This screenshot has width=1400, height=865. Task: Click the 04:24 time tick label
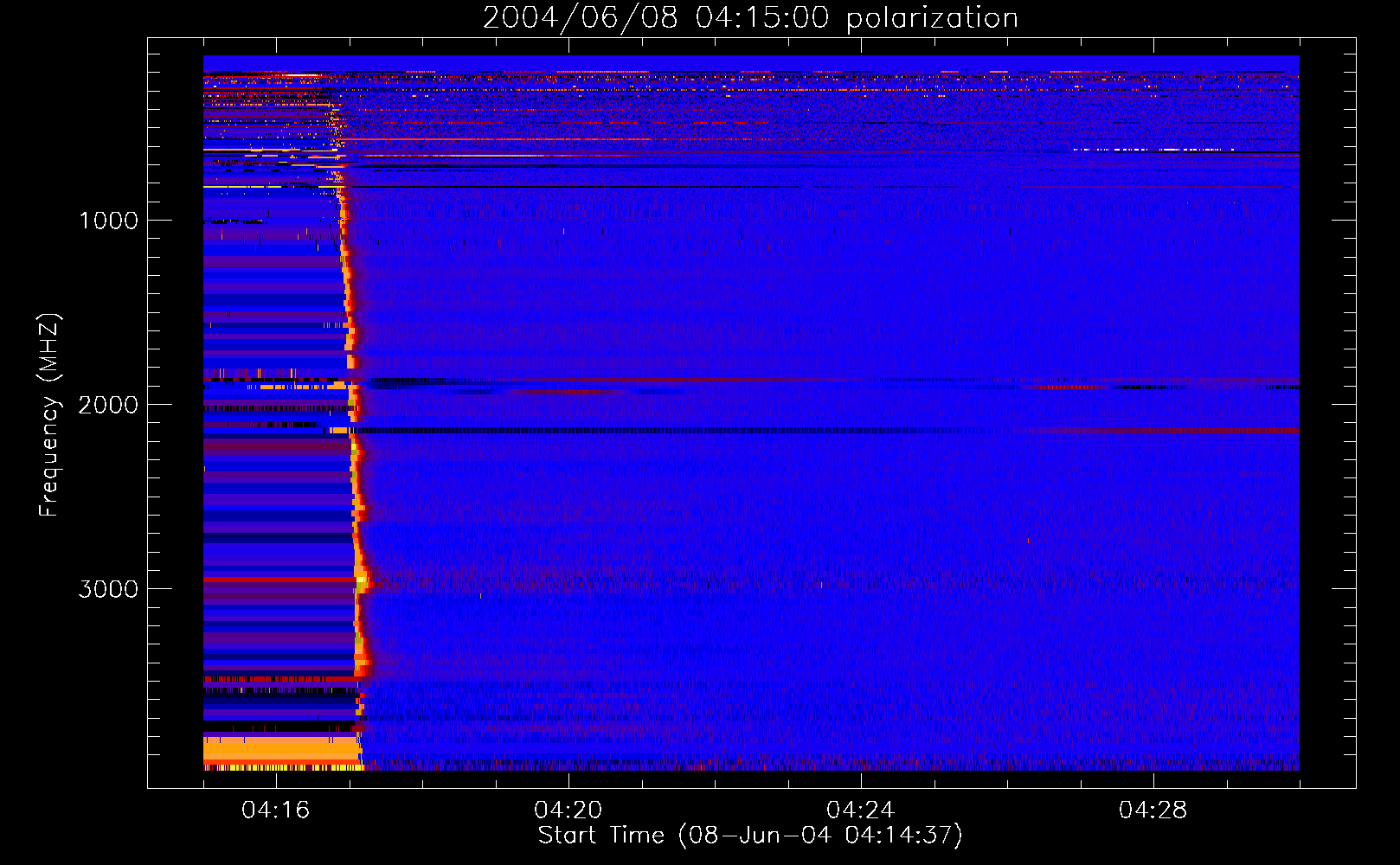(x=861, y=811)
